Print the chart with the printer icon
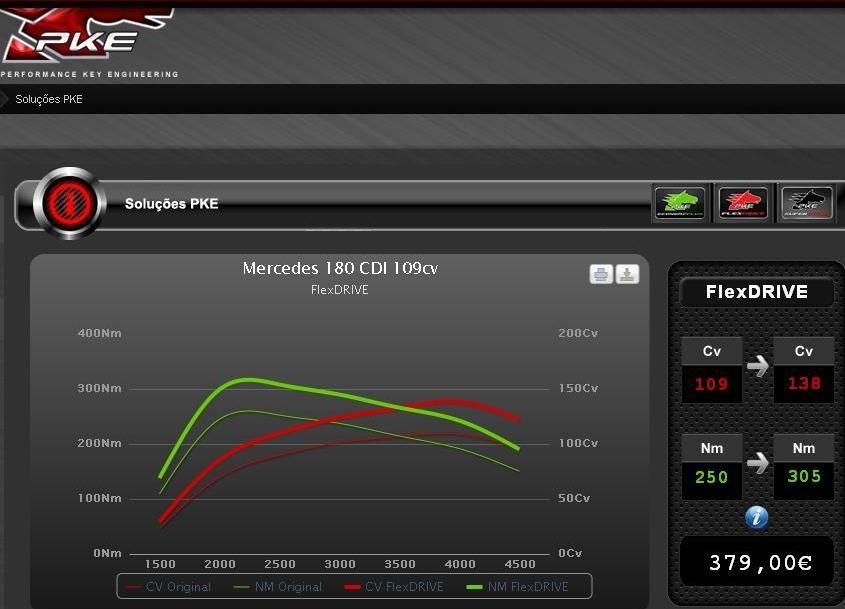Image resolution: width=845 pixels, height=609 pixels. [x=601, y=274]
